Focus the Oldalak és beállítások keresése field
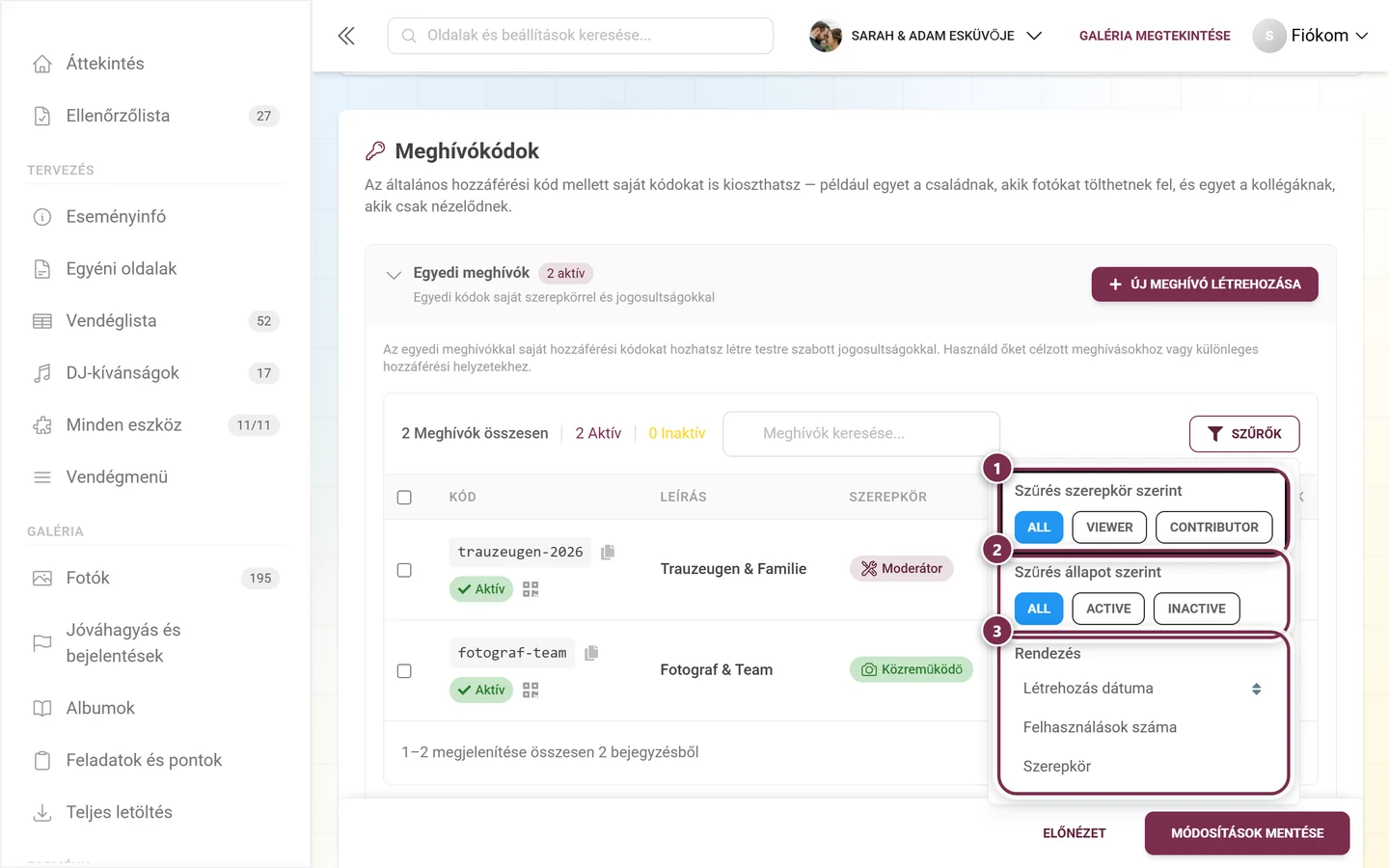This screenshot has height=868, width=1389. tap(581, 36)
